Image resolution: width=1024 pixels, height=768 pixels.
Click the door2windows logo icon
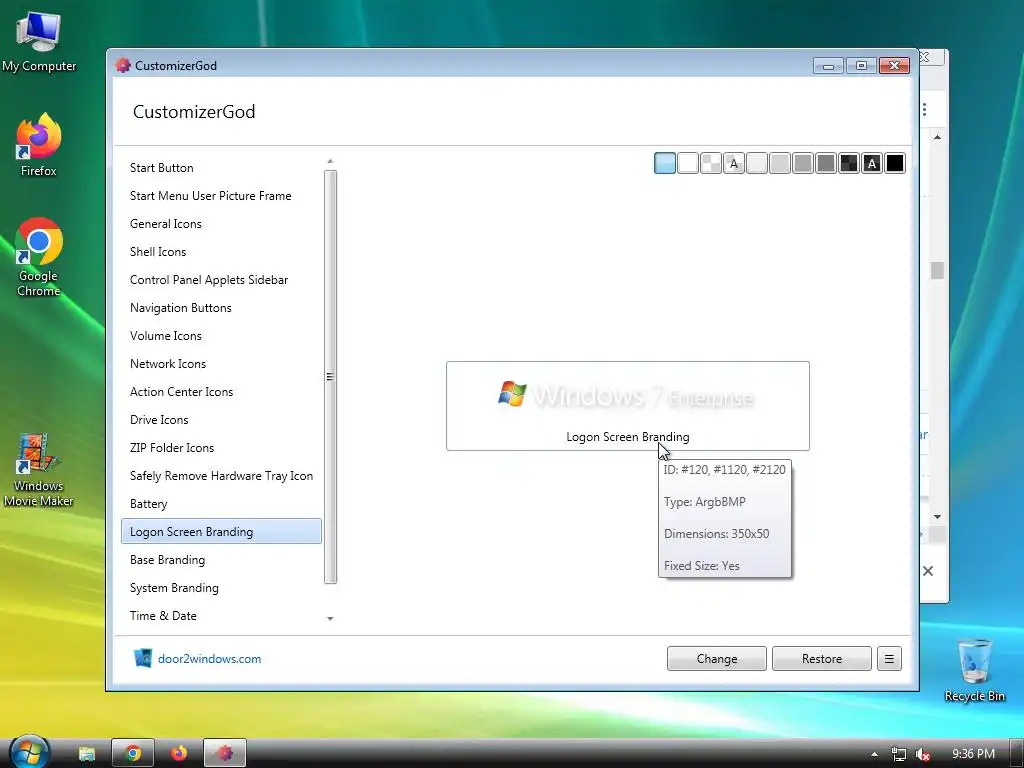pos(142,658)
